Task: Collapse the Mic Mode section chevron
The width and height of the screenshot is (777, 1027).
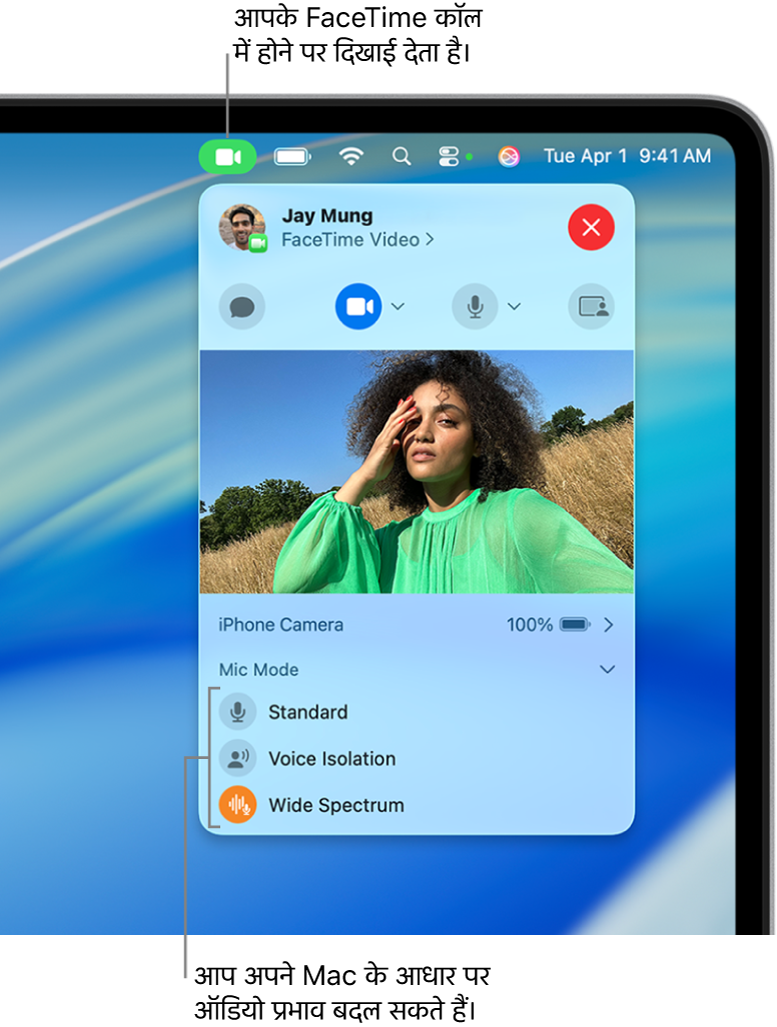Action: pos(607,669)
